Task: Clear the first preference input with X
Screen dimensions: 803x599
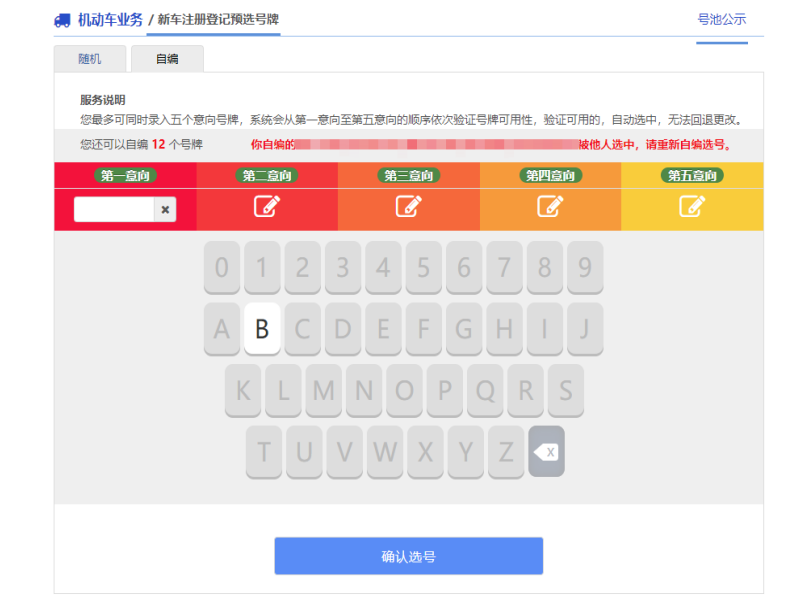Action: coord(165,209)
